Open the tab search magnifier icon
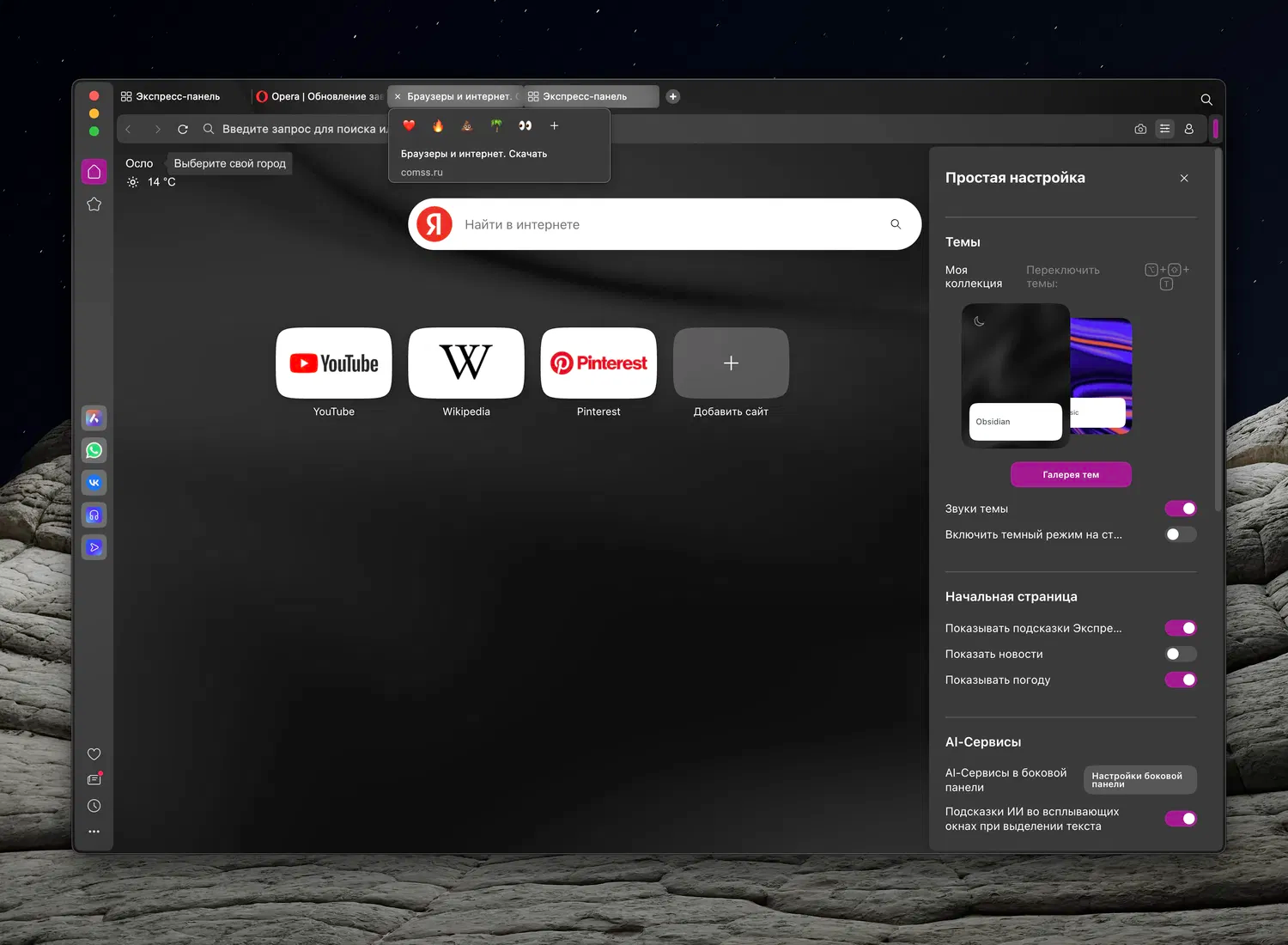Viewport: 1288px width, 945px height. click(1206, 100)
